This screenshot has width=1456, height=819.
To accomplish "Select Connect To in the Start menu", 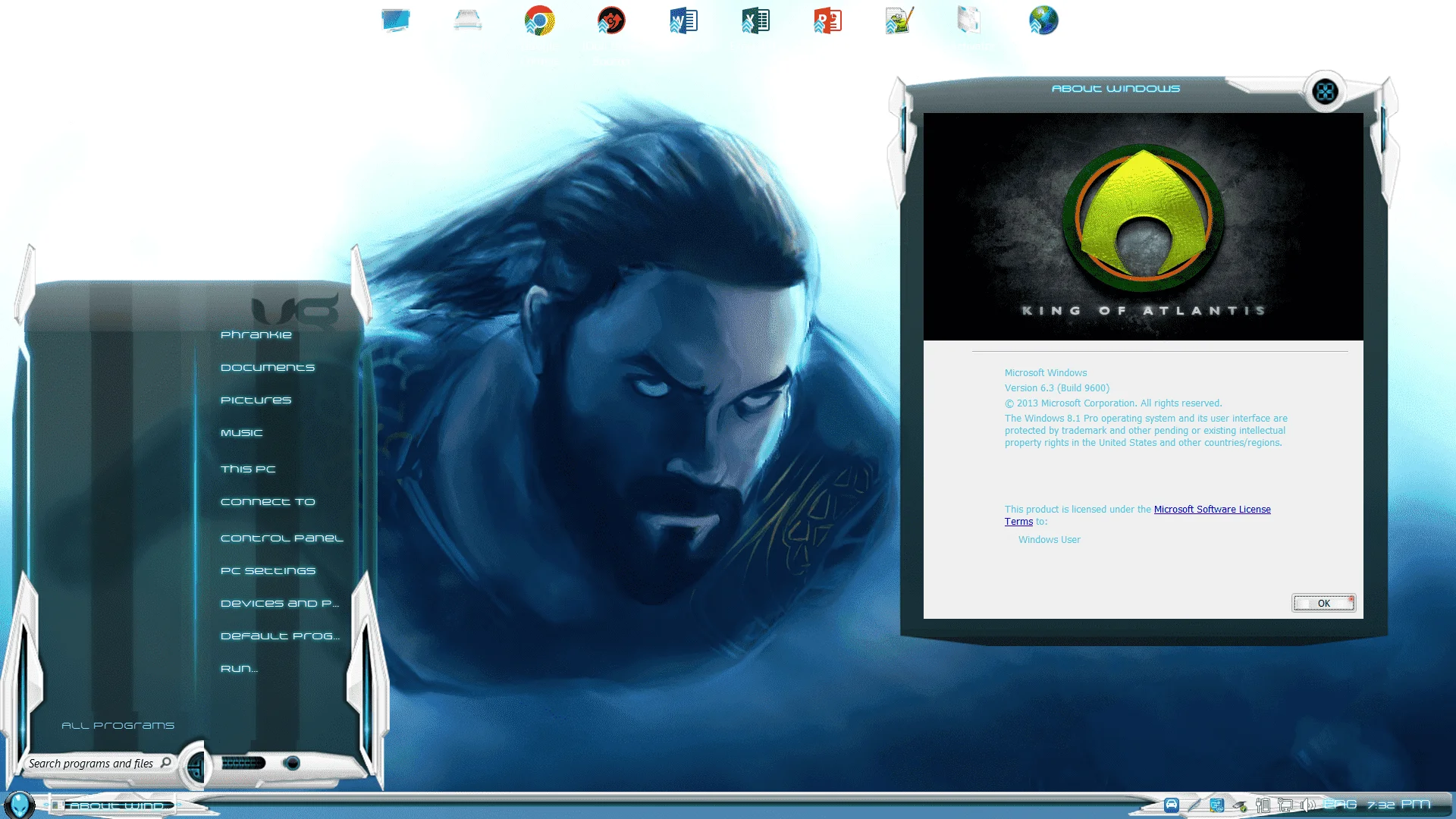I will [268, 501].
